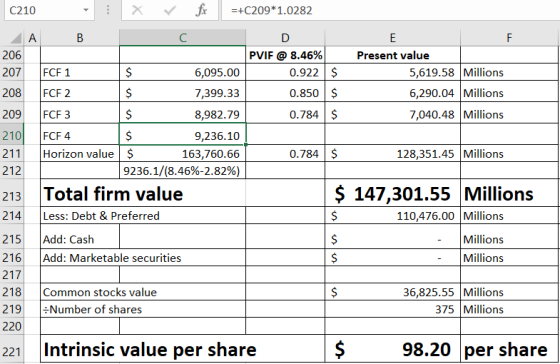The height and width of the screenshot is (364, 560).
Task: Select row 218 header
Action: [12, 292]
